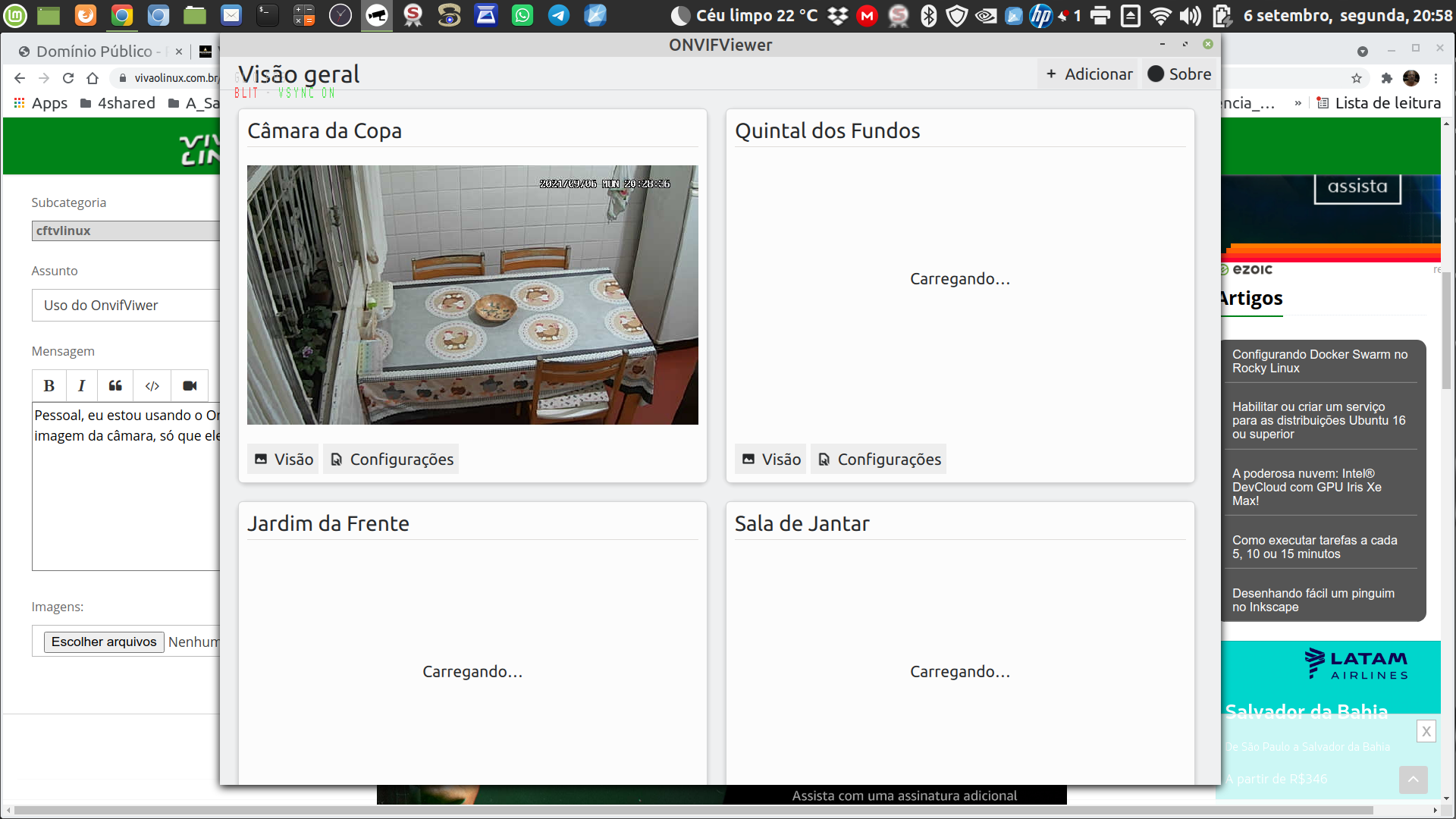Open the Sobre about page
This screenshot has width=1456, height=819.
(1179, 74)
